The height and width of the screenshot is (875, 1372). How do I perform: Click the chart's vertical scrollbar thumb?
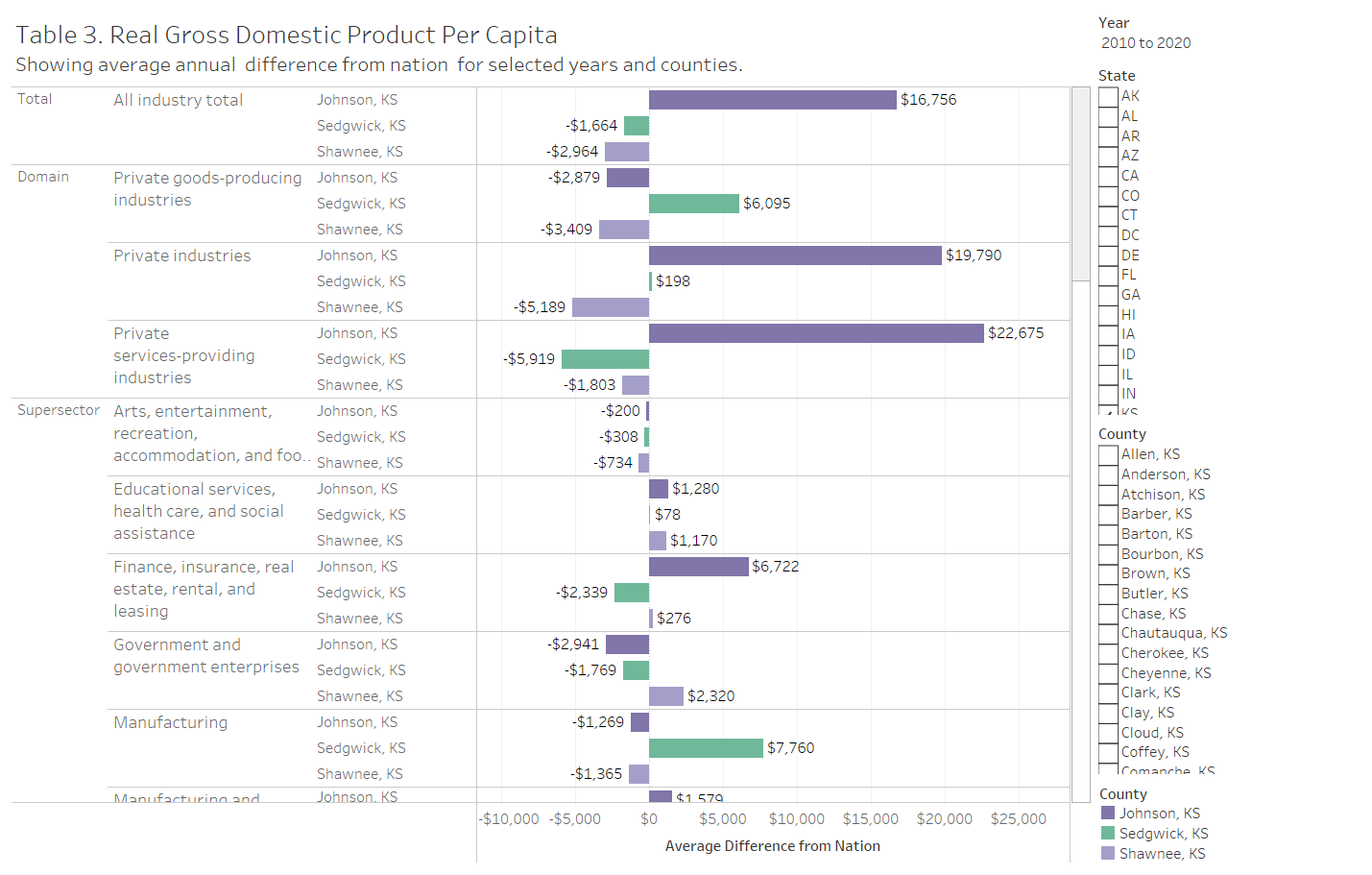point(1080,182)
